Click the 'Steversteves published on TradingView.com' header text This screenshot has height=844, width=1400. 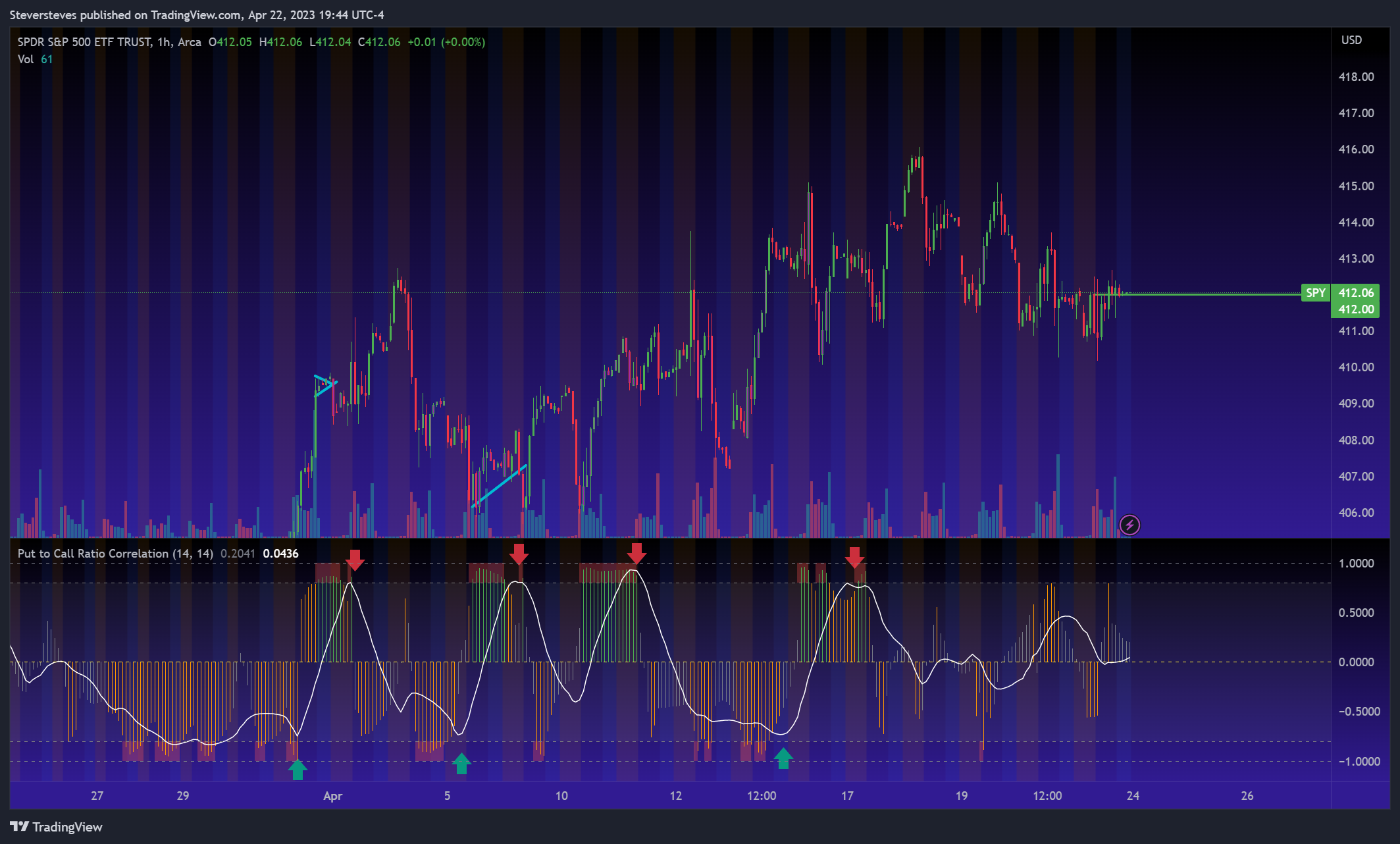pos(125,15)
